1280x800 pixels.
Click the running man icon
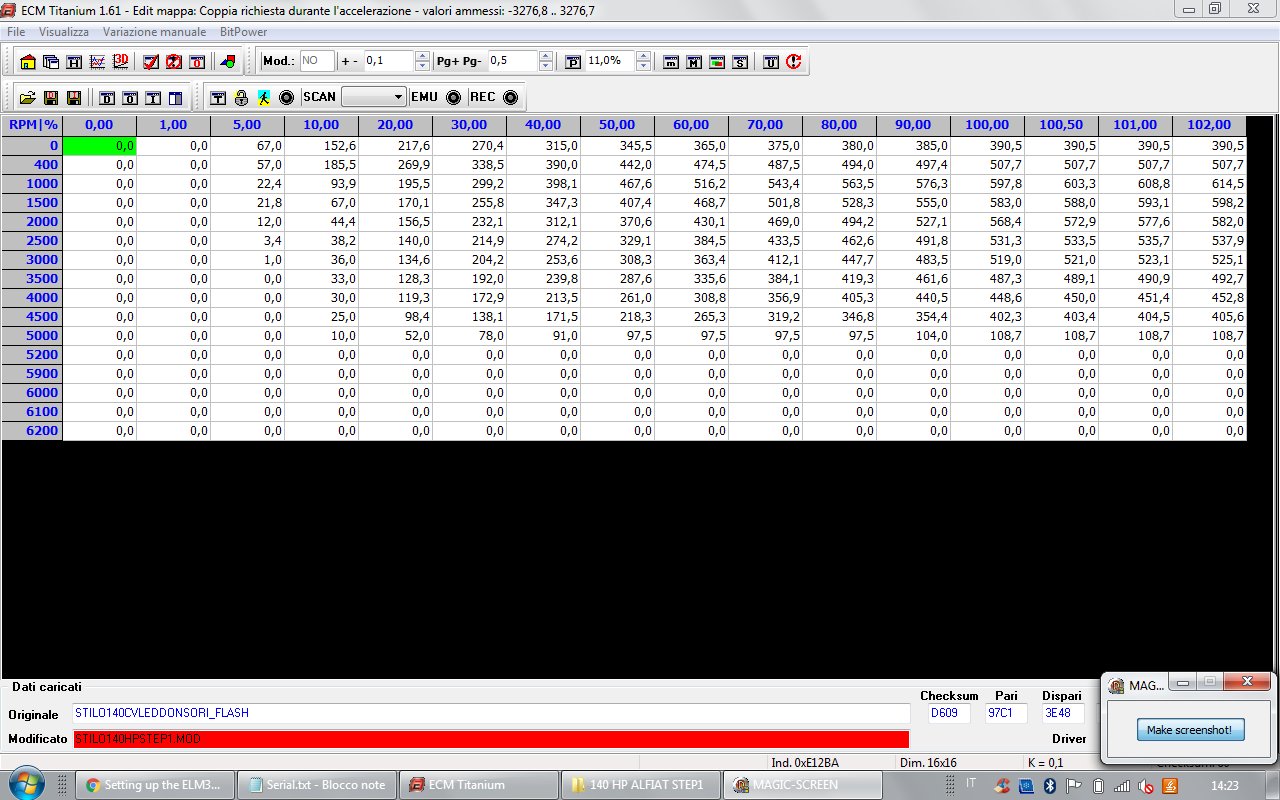pyautogui.click(x=263, y=98)
